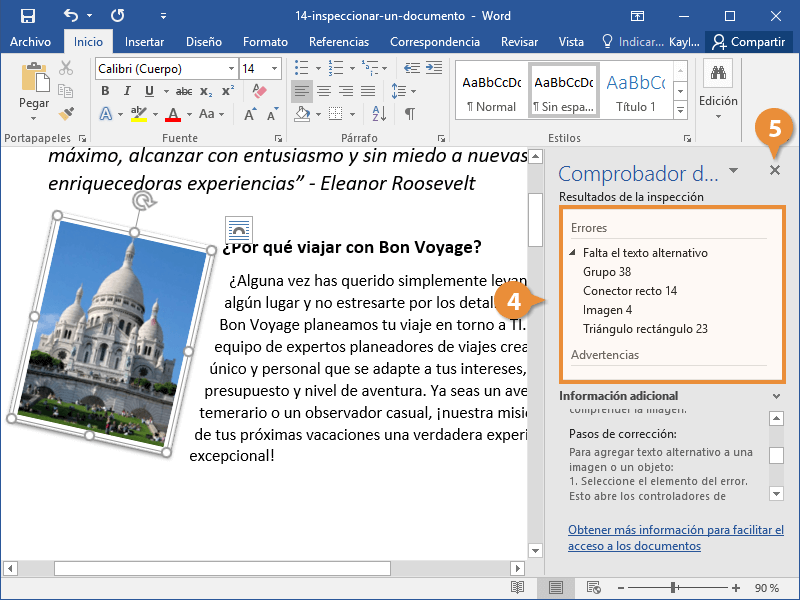
Task: Toggle strikethrough formatting
Action: point(184,91)
